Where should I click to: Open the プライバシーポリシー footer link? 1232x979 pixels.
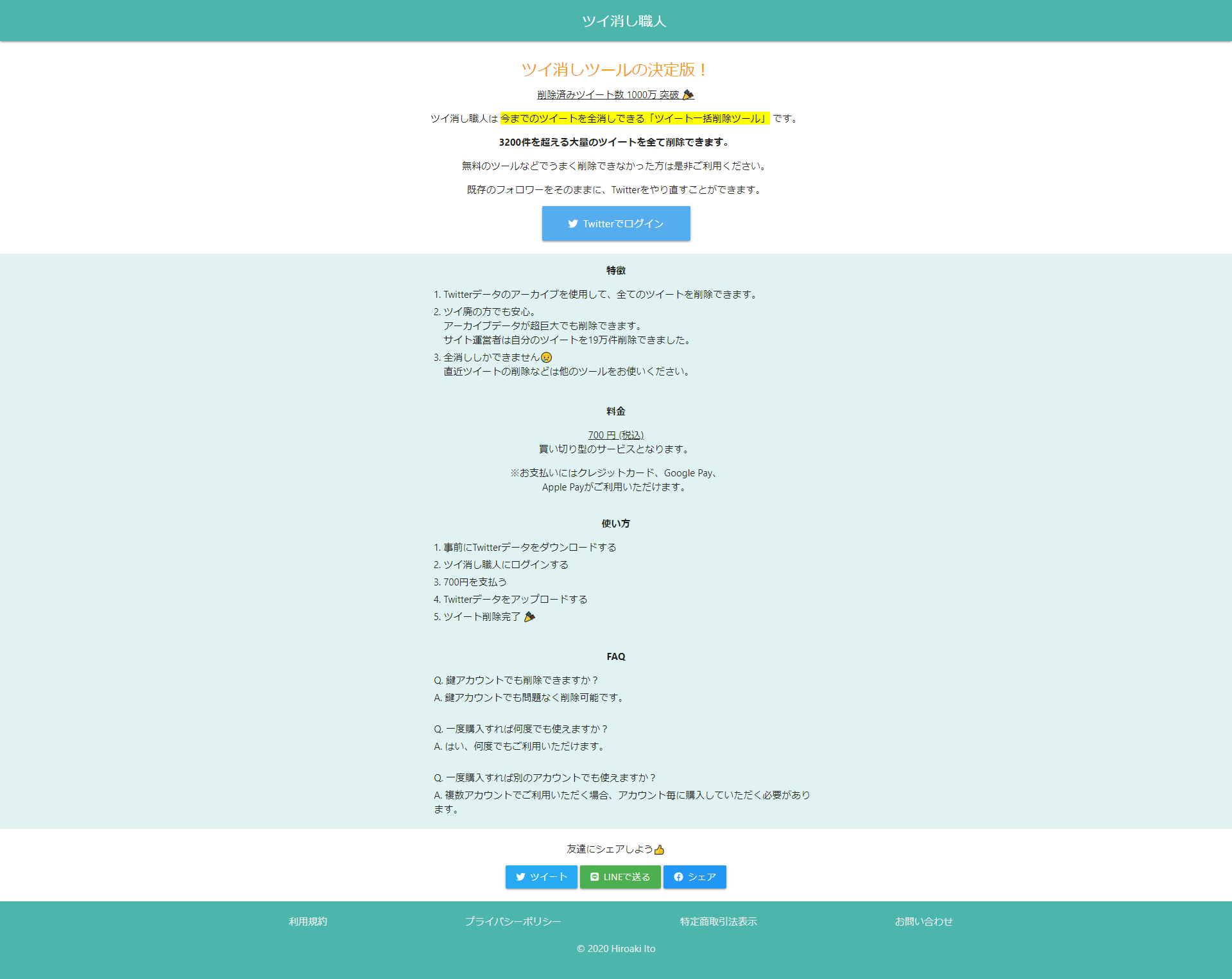click(513, 922)
